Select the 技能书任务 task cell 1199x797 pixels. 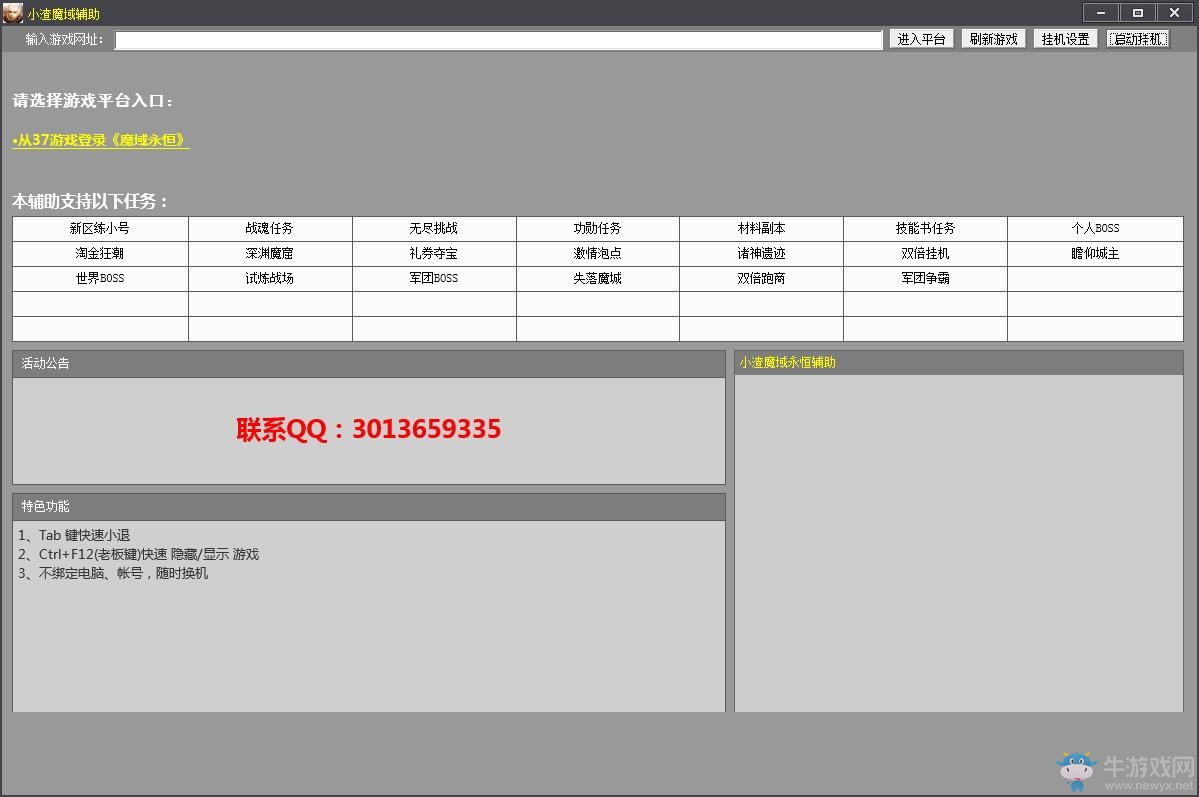coord(925,229)
